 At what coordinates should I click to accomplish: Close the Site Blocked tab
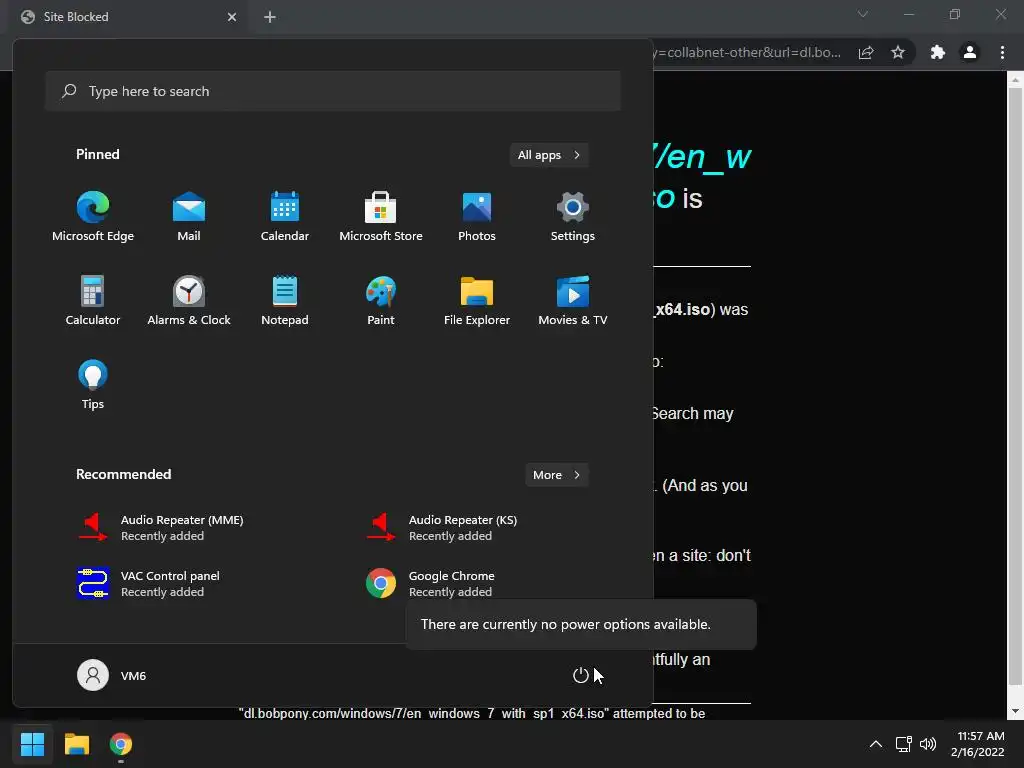[x=232, y=17]
